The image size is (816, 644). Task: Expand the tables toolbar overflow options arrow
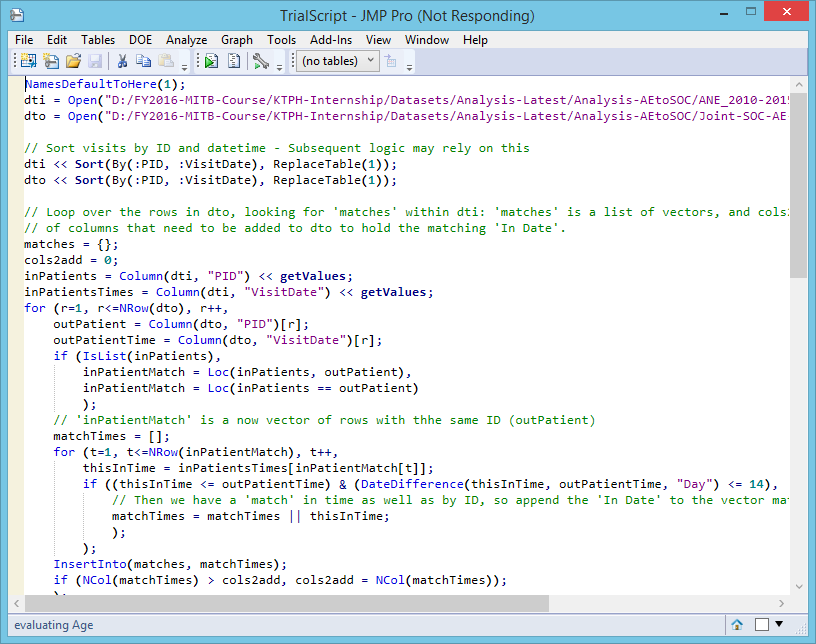pyautogui.click(x=410, y=67)
